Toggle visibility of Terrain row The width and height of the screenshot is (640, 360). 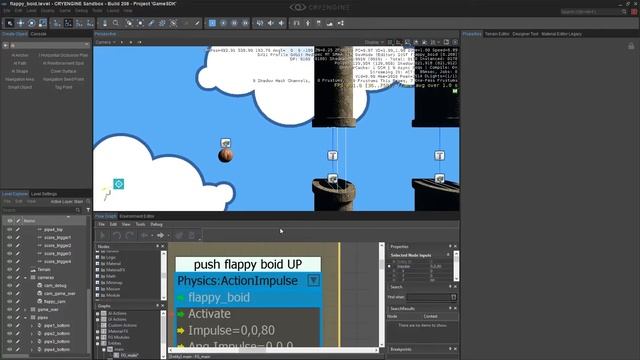coord(9,269)
